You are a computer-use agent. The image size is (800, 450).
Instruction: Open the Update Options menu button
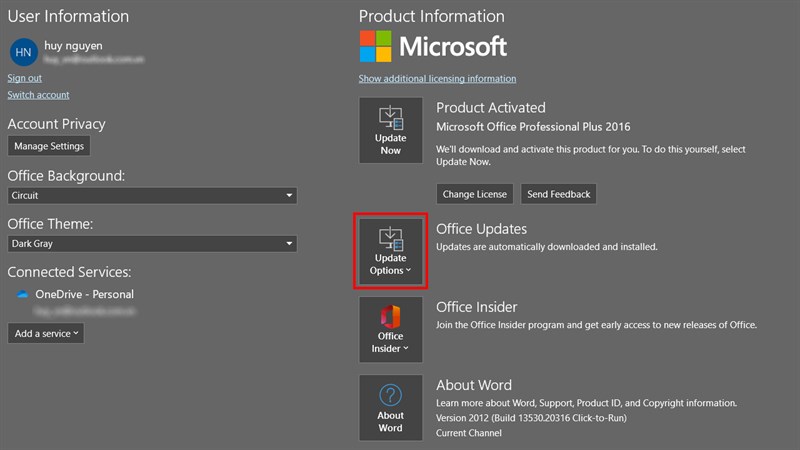coord(391,251)
